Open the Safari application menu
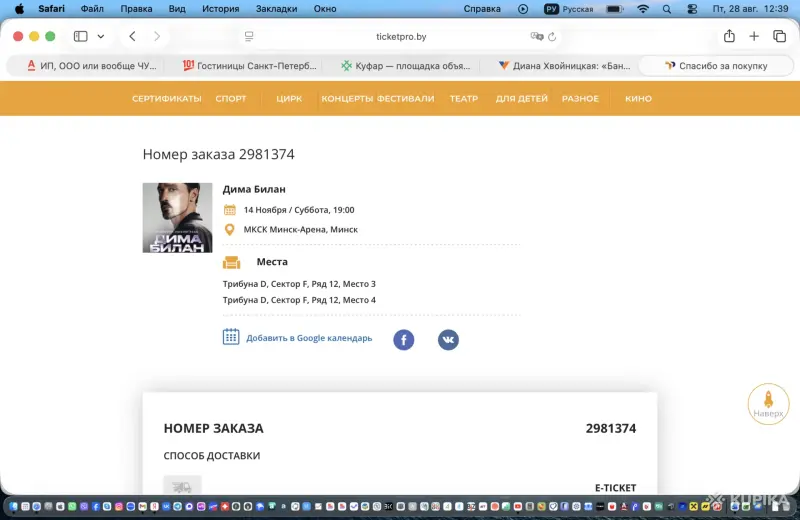Image resolution: width=800 pixels, height=520 pixels. 52,9
